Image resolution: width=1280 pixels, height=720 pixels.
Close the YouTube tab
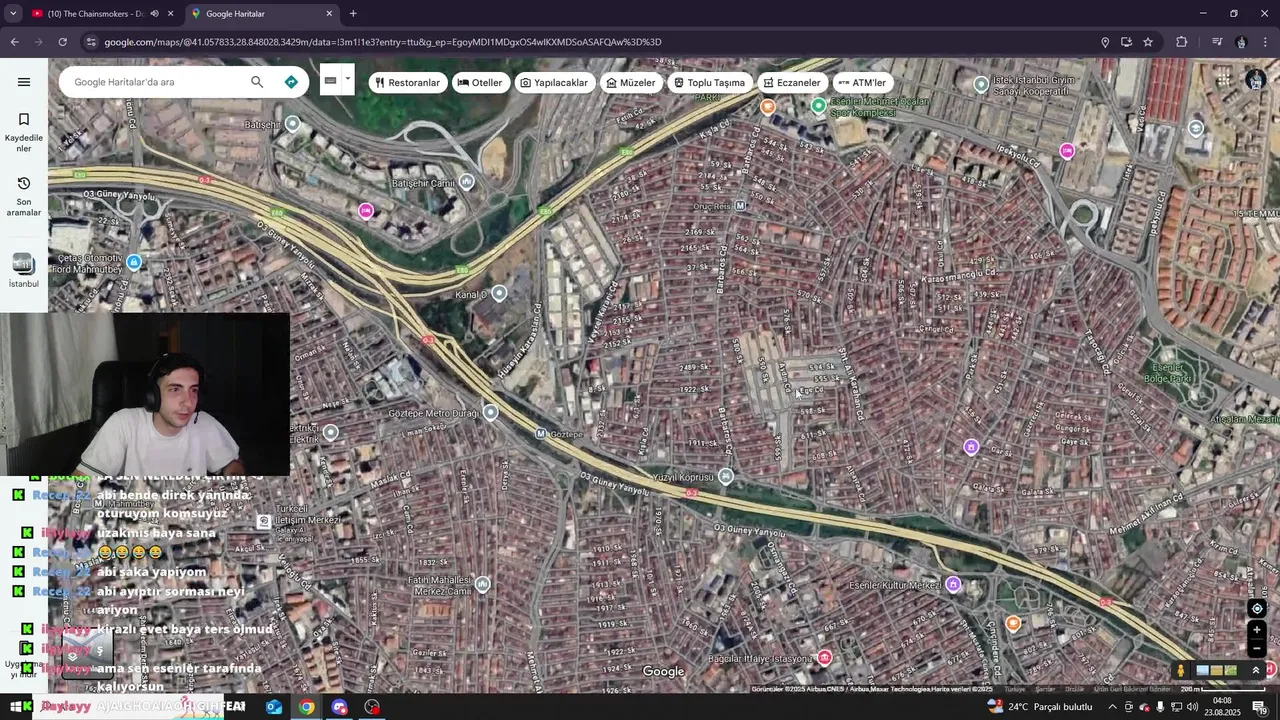tap(170, 14)
